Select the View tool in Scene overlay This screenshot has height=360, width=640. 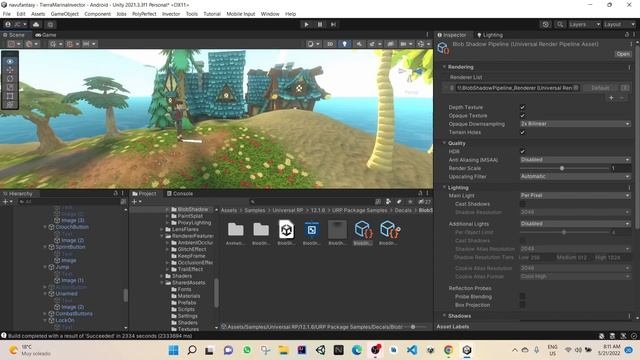click(10, 62)
